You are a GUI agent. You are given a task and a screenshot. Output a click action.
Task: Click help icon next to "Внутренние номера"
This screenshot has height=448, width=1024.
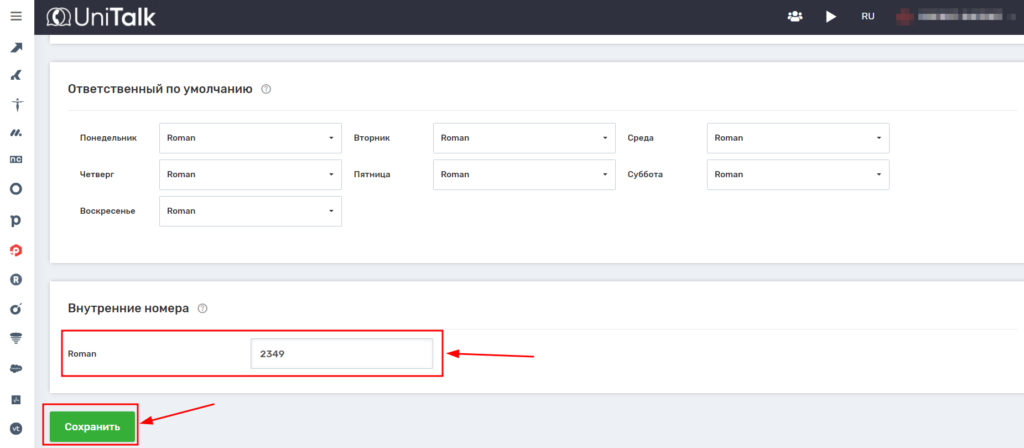point(203,309)
